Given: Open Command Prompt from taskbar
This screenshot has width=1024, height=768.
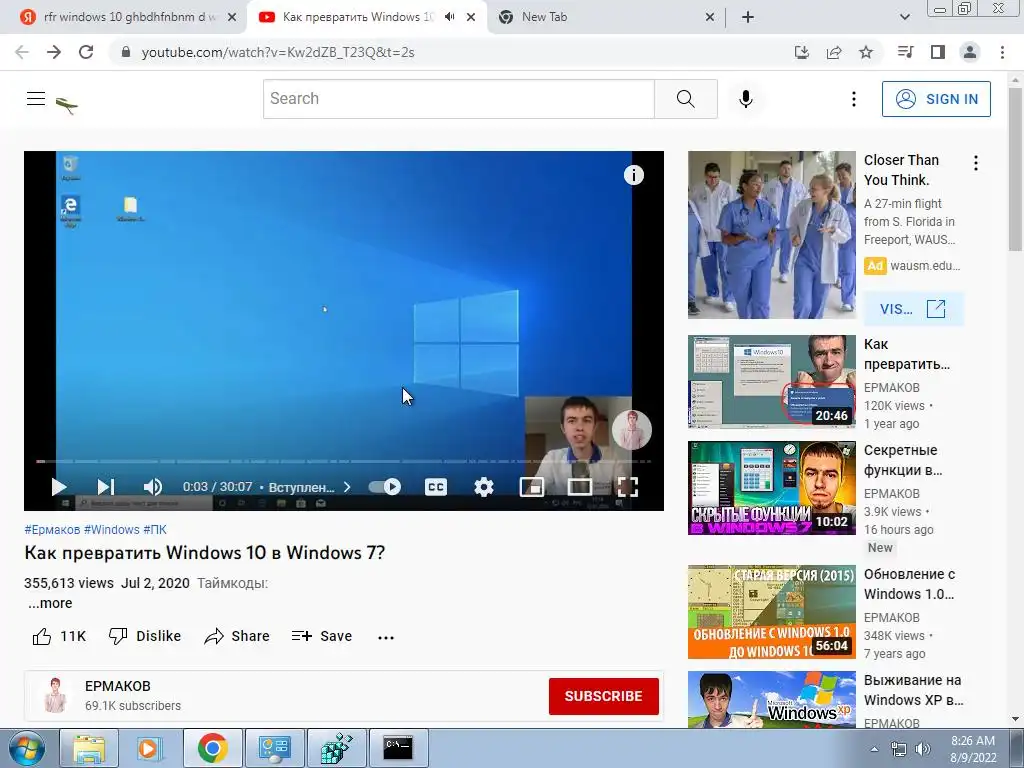Looking at the screenshot, I should click(x=398, y=748).
